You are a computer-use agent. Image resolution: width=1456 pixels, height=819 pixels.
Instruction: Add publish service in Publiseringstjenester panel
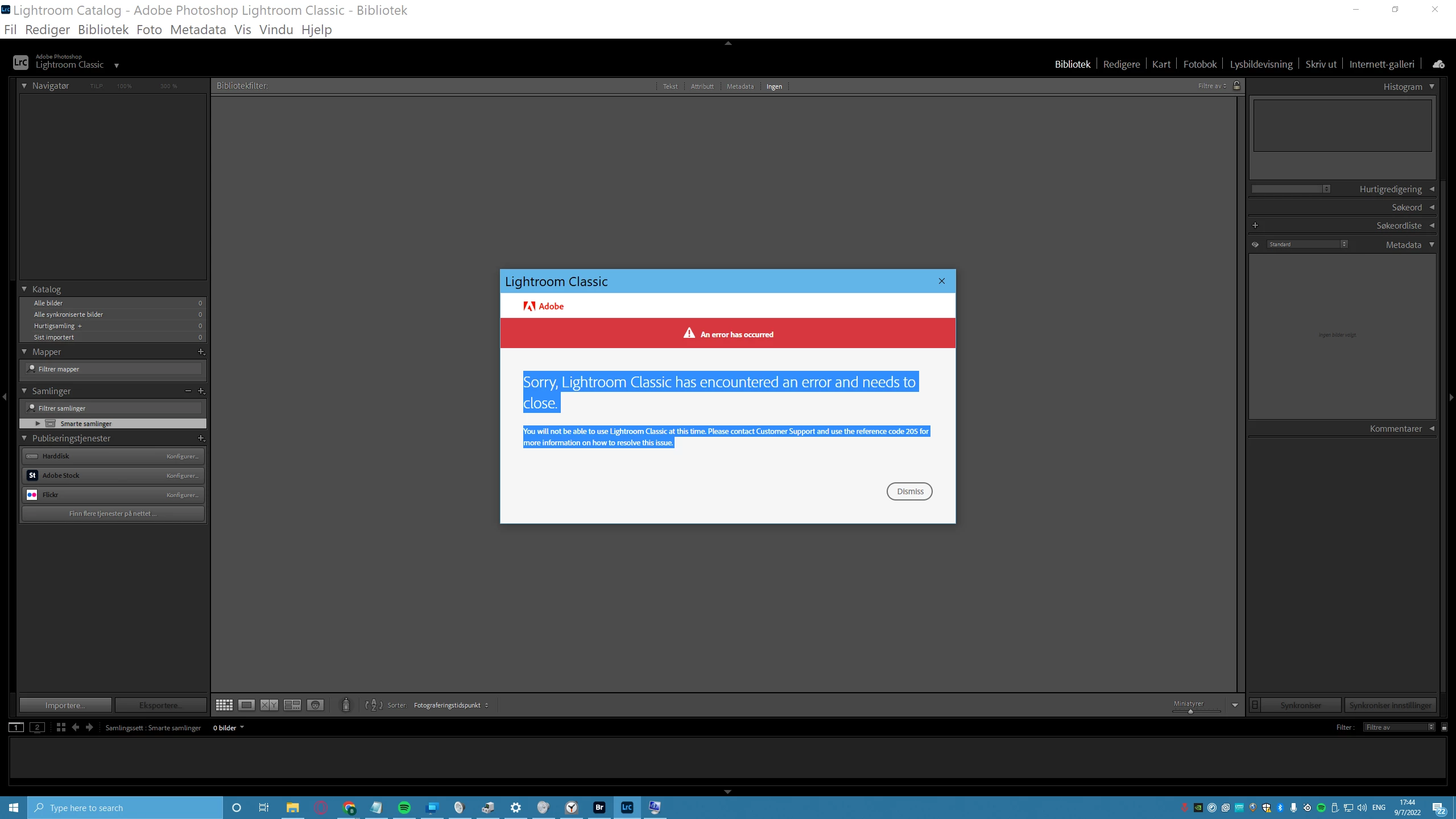point(201,439)
